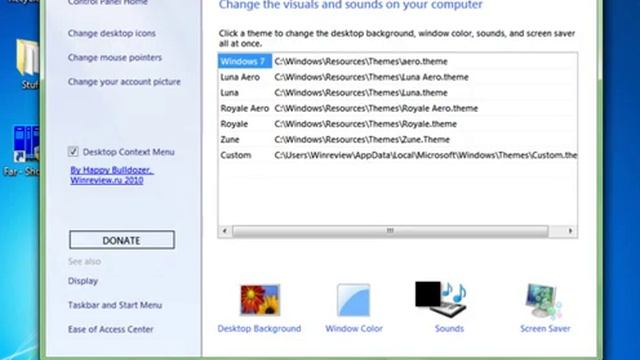
Task: Open the Sounds music notes icon
Action: click(x=442, y=298)
